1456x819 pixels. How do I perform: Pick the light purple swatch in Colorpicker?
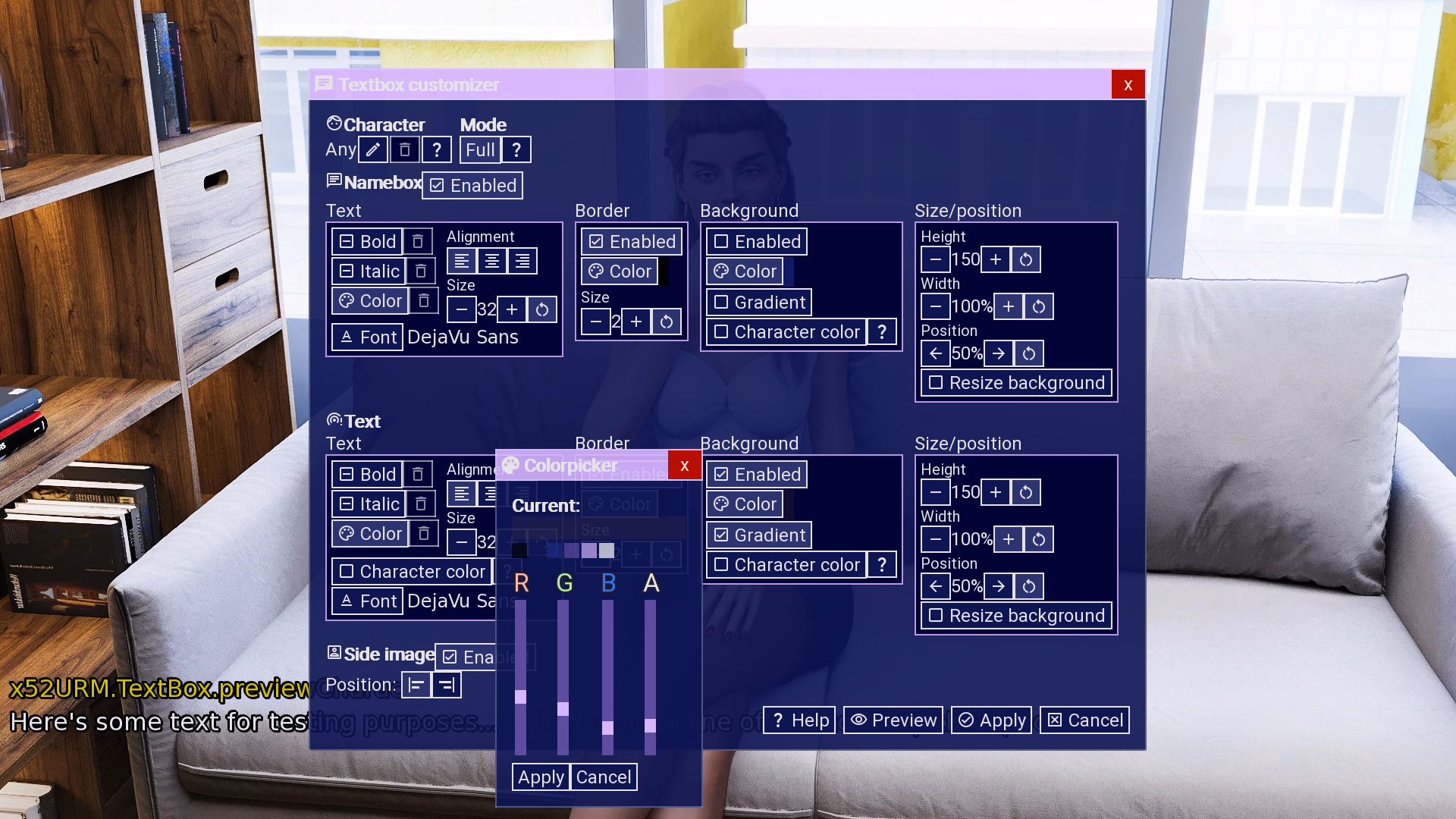pos(589,551)
